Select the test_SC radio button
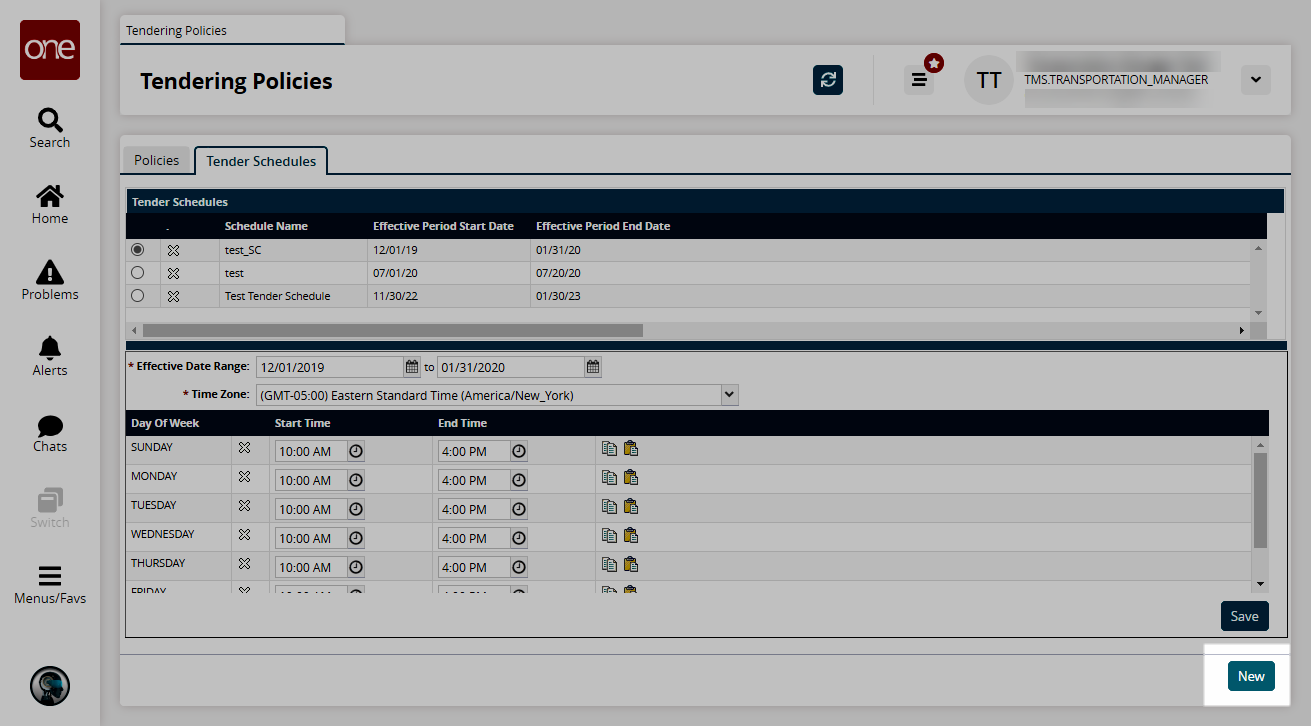The height and width of the screenshot is (726, 1311). pyautogui.click(x=138, y=250)
